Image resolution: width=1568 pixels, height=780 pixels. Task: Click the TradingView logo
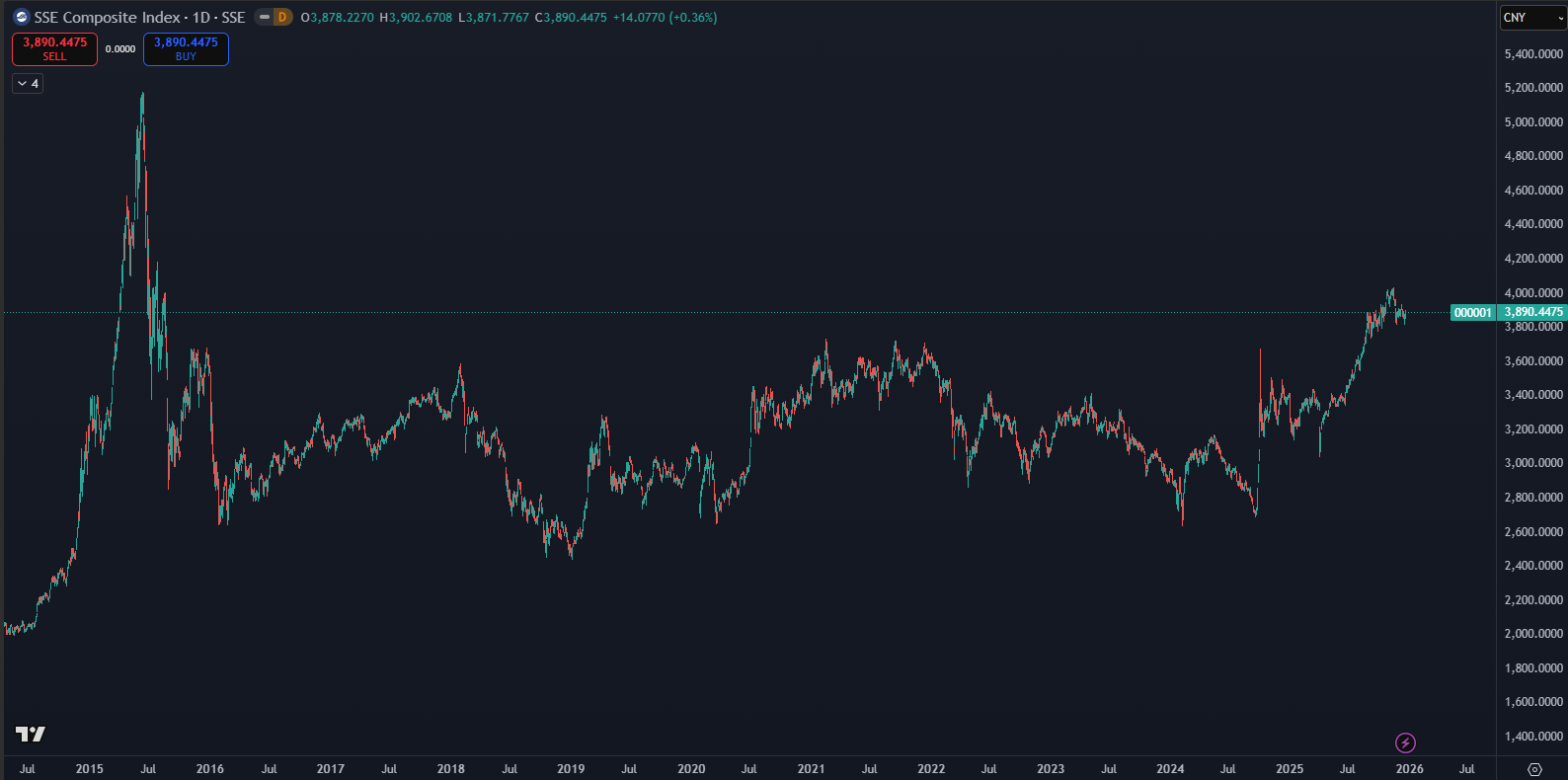31,734
